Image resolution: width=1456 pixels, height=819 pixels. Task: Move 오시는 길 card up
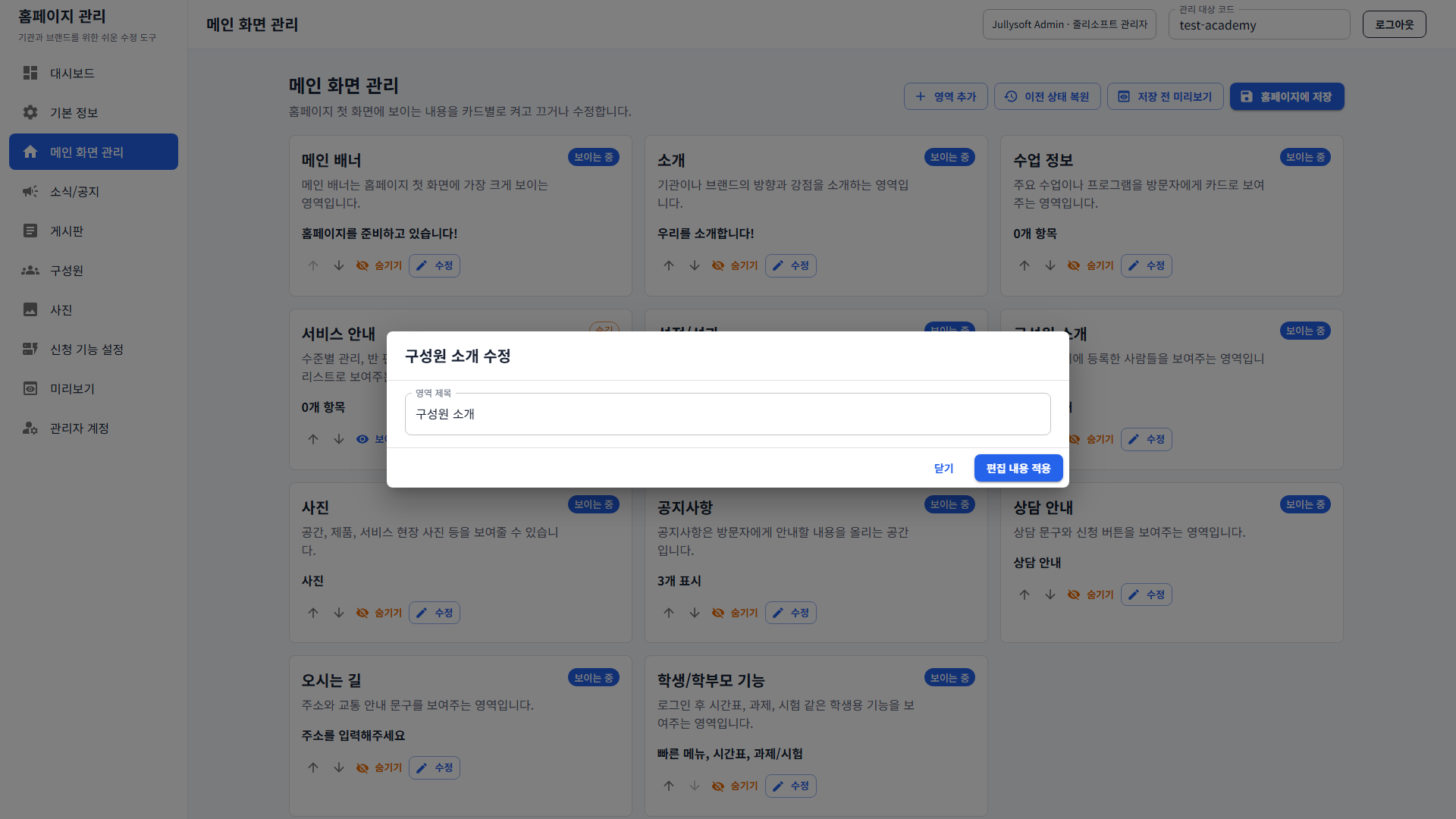313,767
